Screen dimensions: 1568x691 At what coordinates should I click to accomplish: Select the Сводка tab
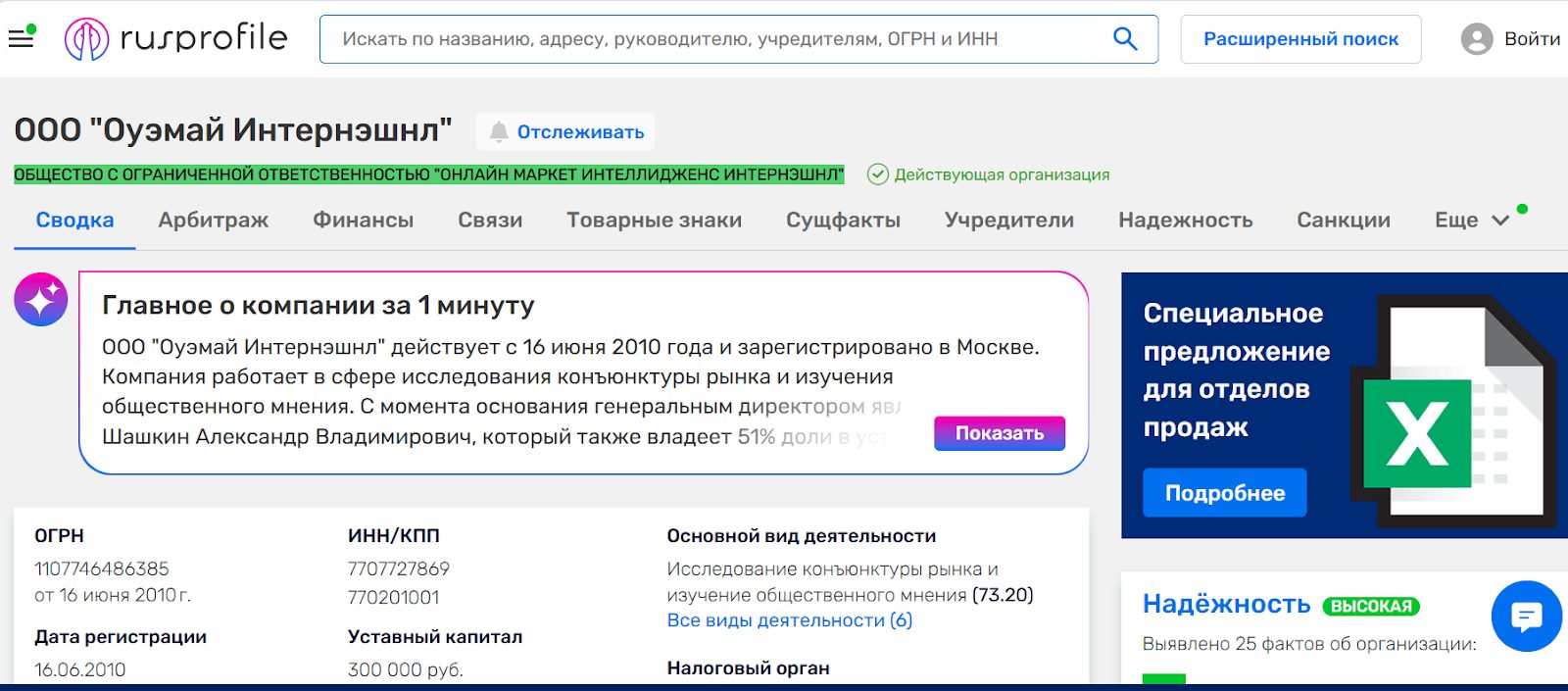(74, 221)
